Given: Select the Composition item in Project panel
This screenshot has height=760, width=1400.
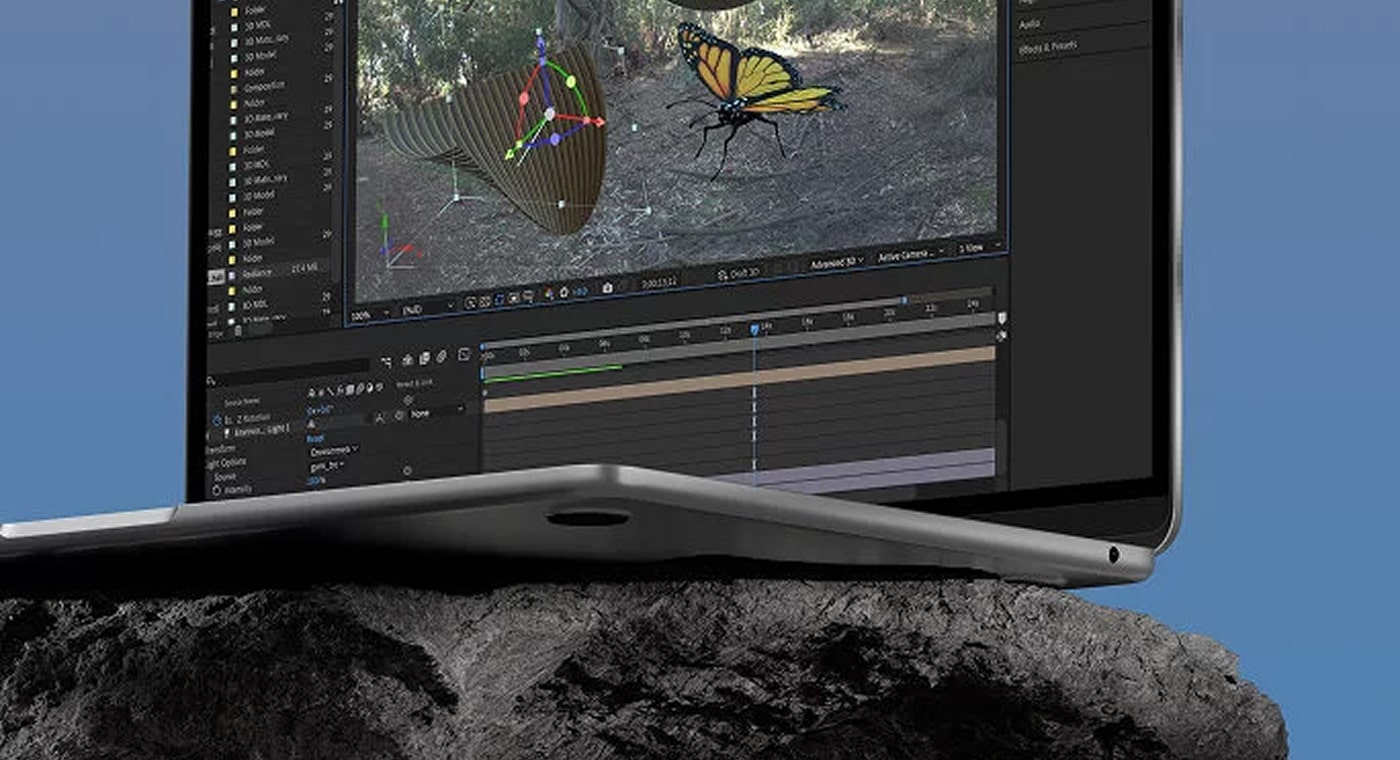Looking at the screenshot, I should (x=264, y=86).
